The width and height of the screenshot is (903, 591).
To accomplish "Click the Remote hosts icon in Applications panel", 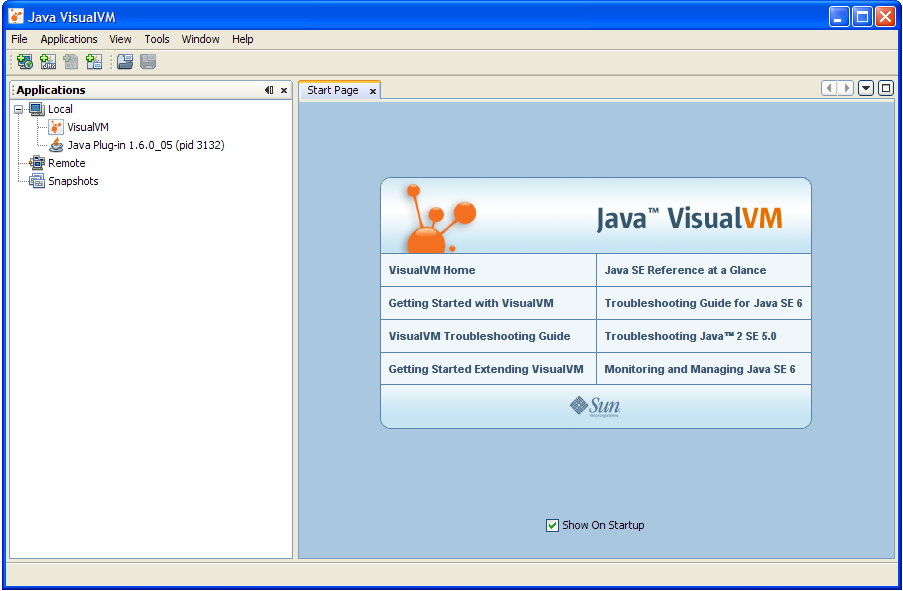I will 36,162.
